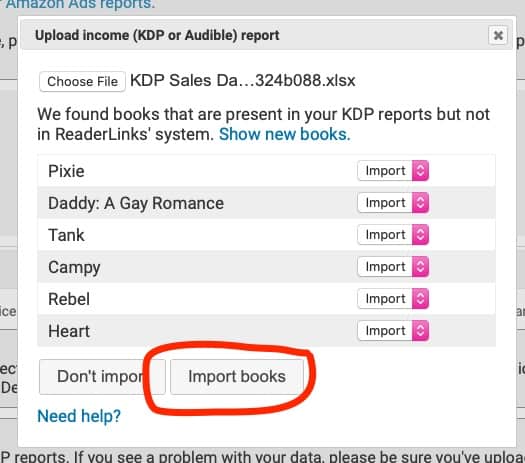This screenshot has height=463, width=525.
Task: Click the selected KDP Sales Data filename
Action: [x=242, y=81]
